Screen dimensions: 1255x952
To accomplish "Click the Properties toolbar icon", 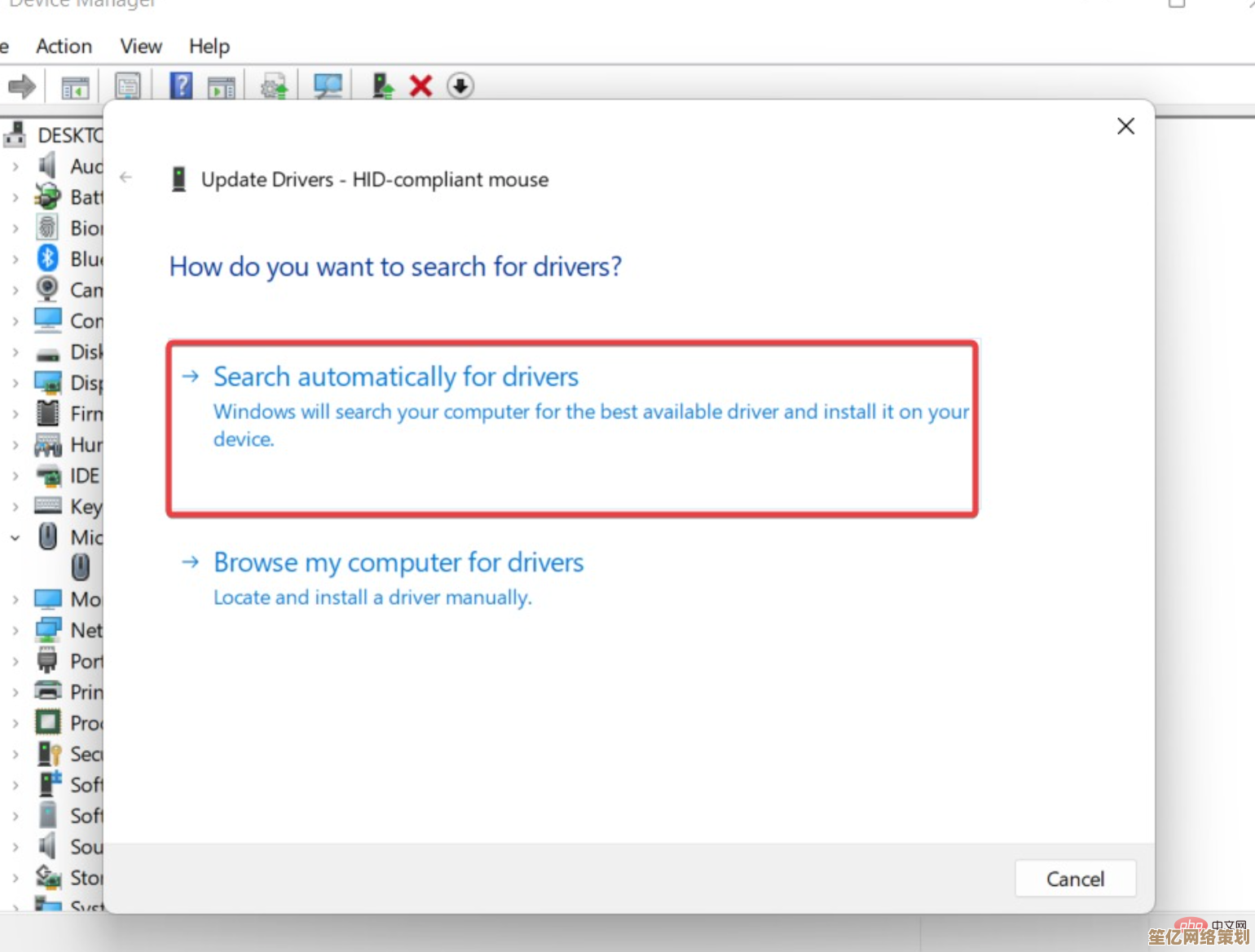I will 128,86.
